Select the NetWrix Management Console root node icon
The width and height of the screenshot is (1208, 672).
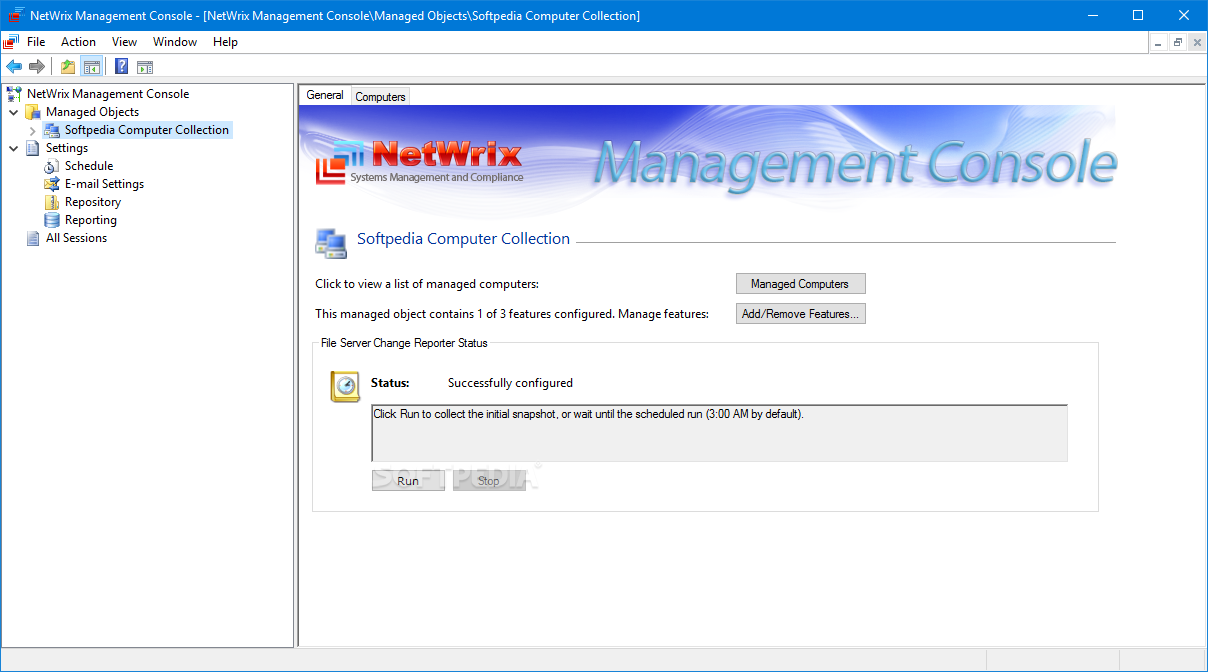[x=14, y=94]
